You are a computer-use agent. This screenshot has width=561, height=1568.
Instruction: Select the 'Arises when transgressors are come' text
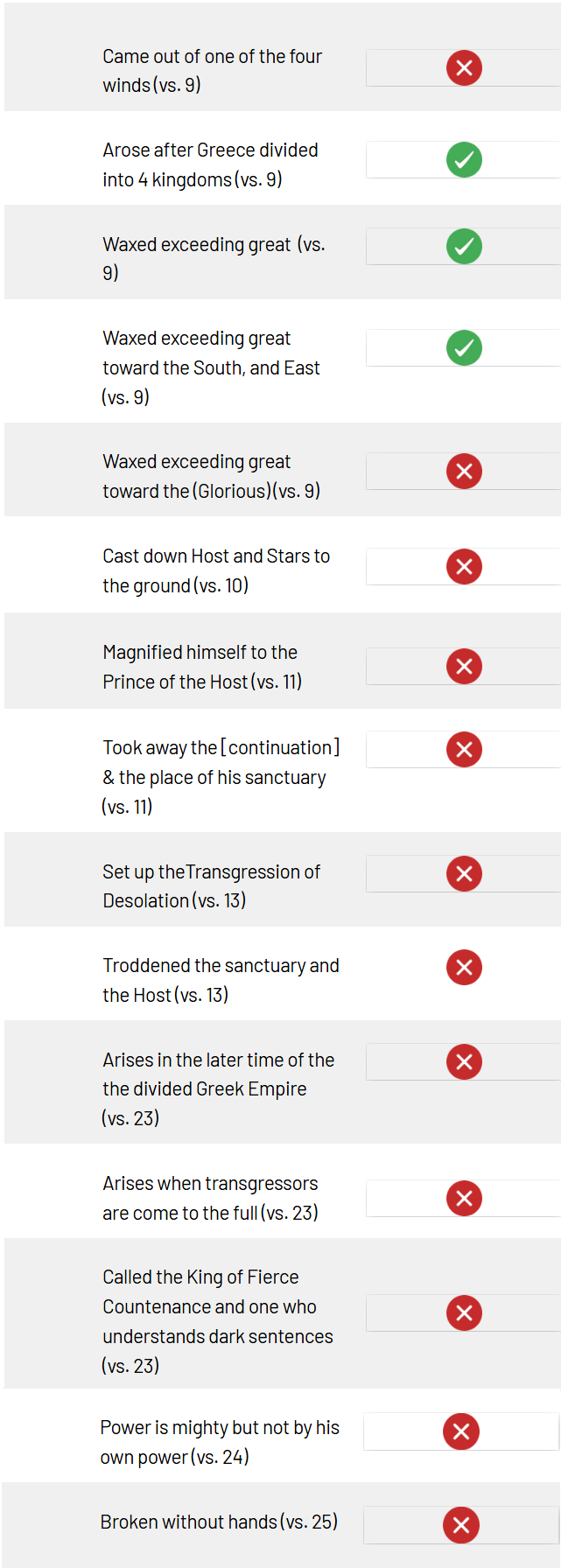[210, 1198]
